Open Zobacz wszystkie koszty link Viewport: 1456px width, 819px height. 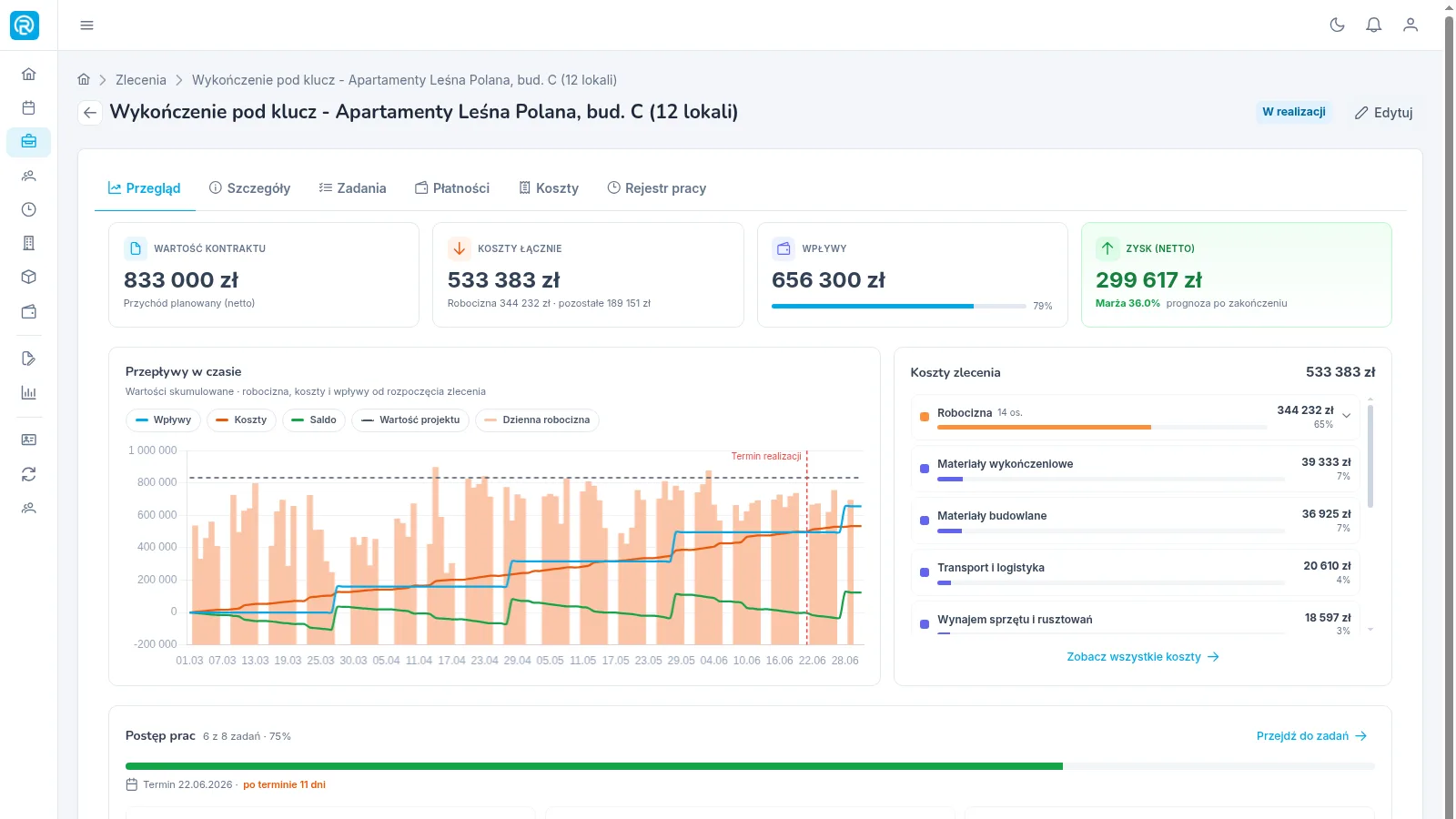1143,657
